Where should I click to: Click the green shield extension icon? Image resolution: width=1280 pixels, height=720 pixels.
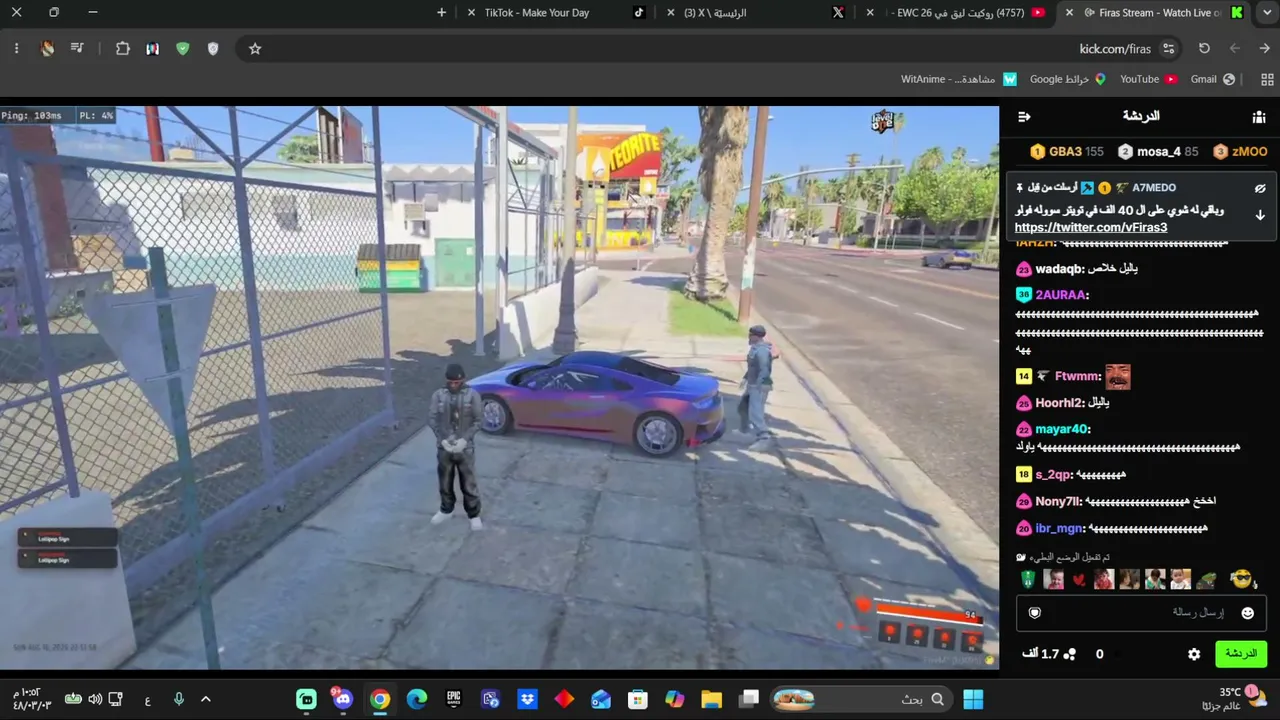click(182, 49)
